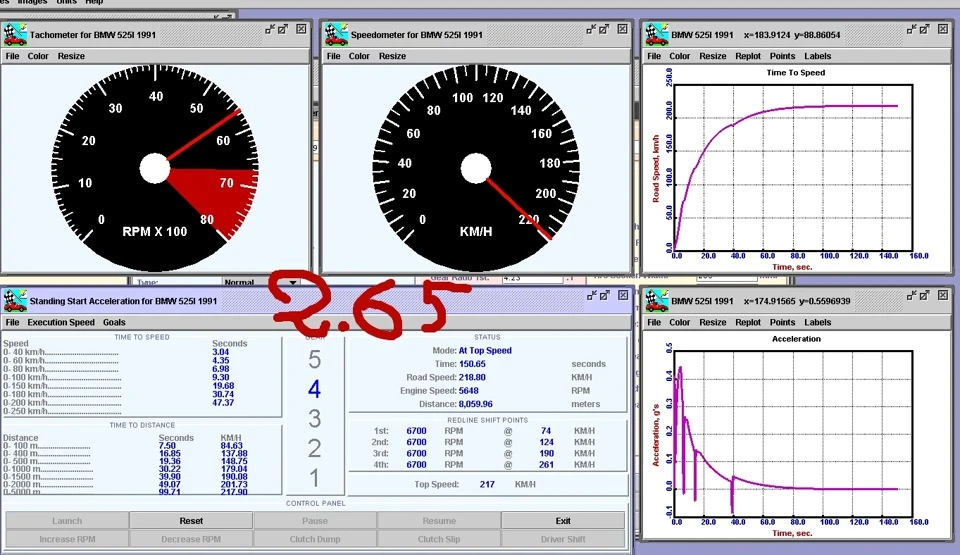Viewport: 960px width, 555px height.
Task: Open Replot menu in Acceleration graph window
Action: (x=748, y=322)
